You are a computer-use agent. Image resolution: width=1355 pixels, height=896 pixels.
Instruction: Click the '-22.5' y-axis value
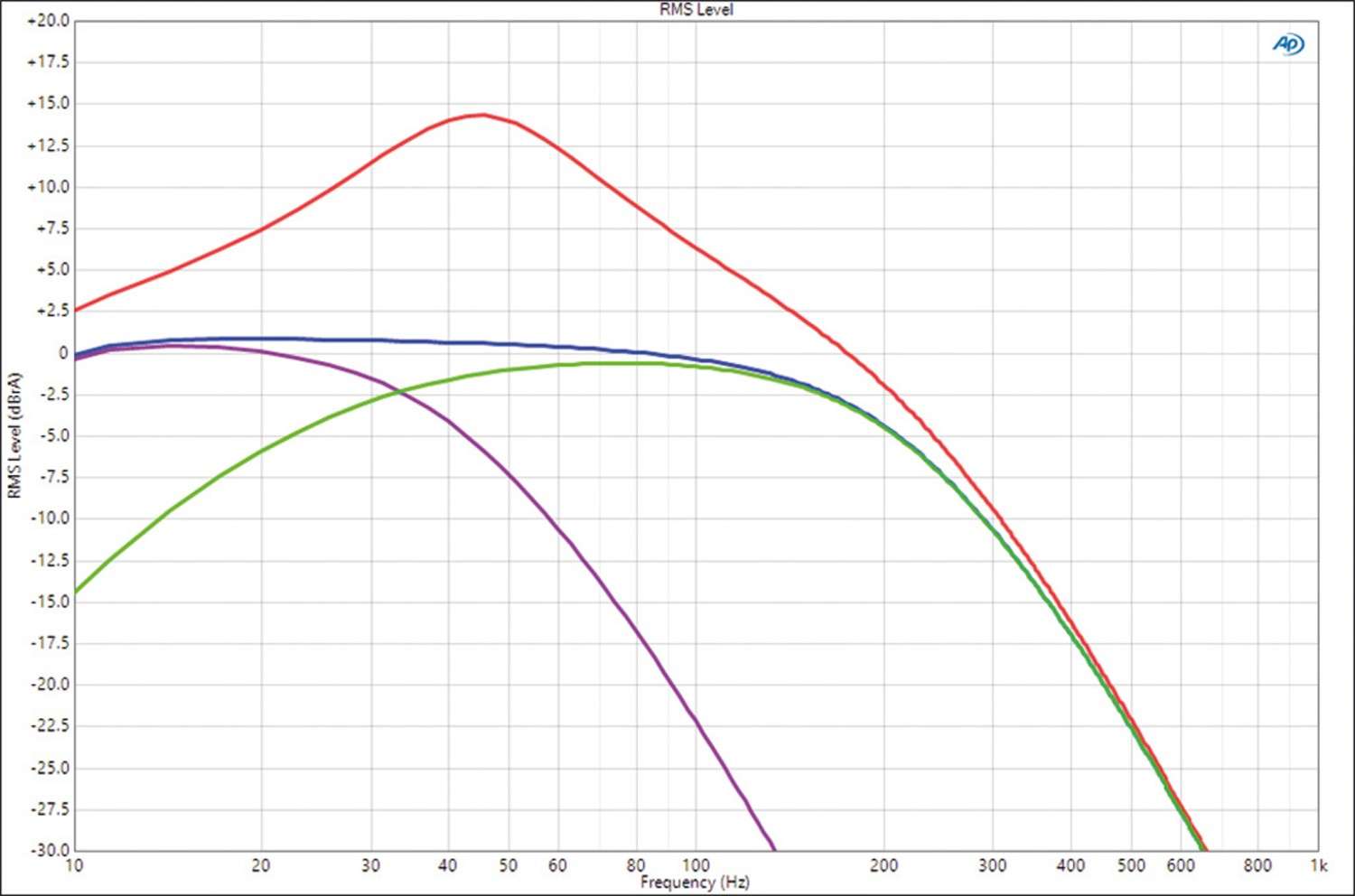(50, 726)
